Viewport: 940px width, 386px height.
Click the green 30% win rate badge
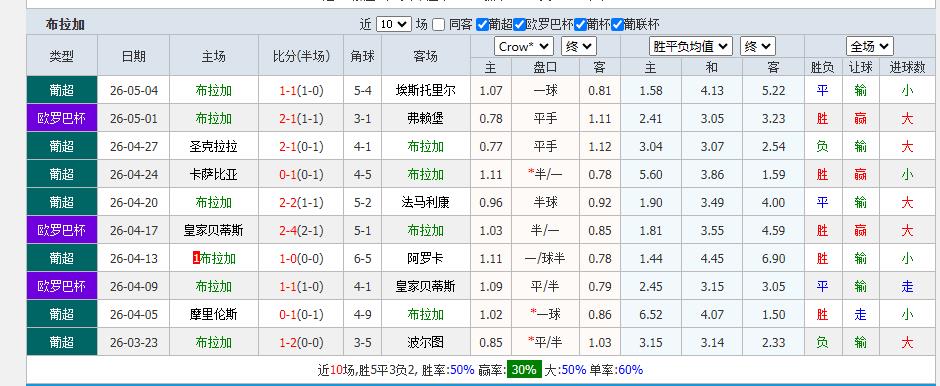point(524,370)
